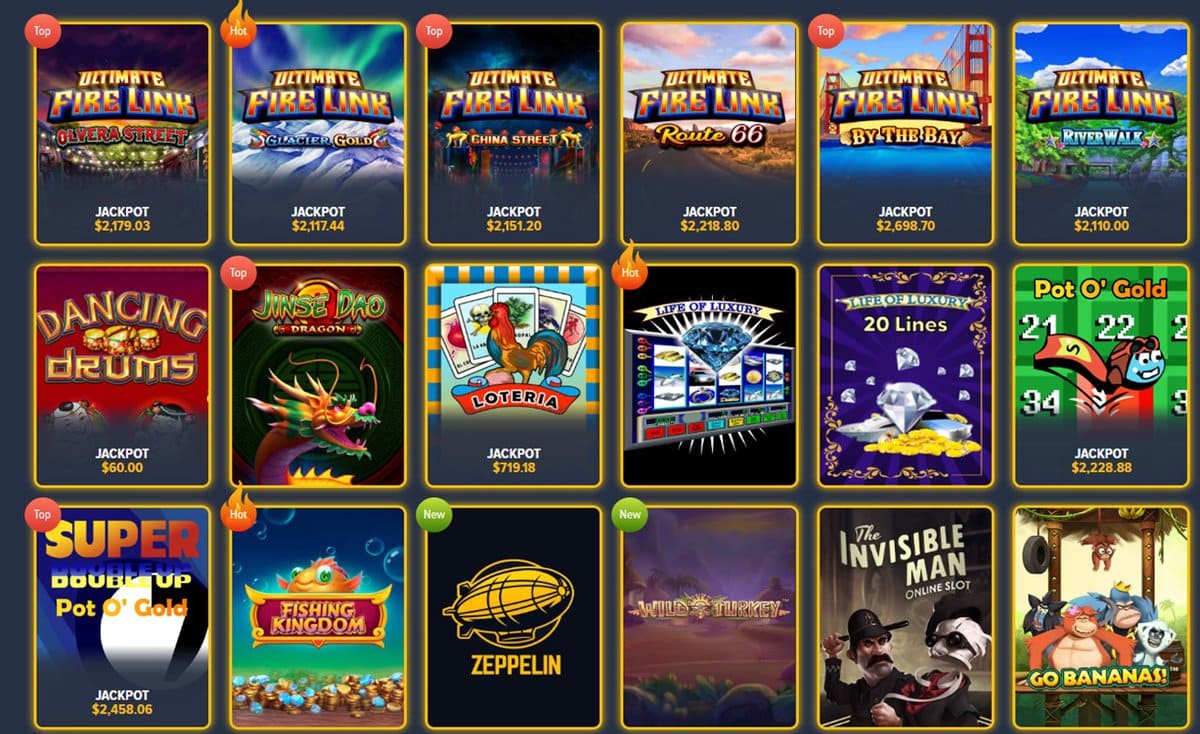Screen dimensions: 1200x734
Task: Open Pot O' Gold bingo-number game
Action: coord(1101,376)
